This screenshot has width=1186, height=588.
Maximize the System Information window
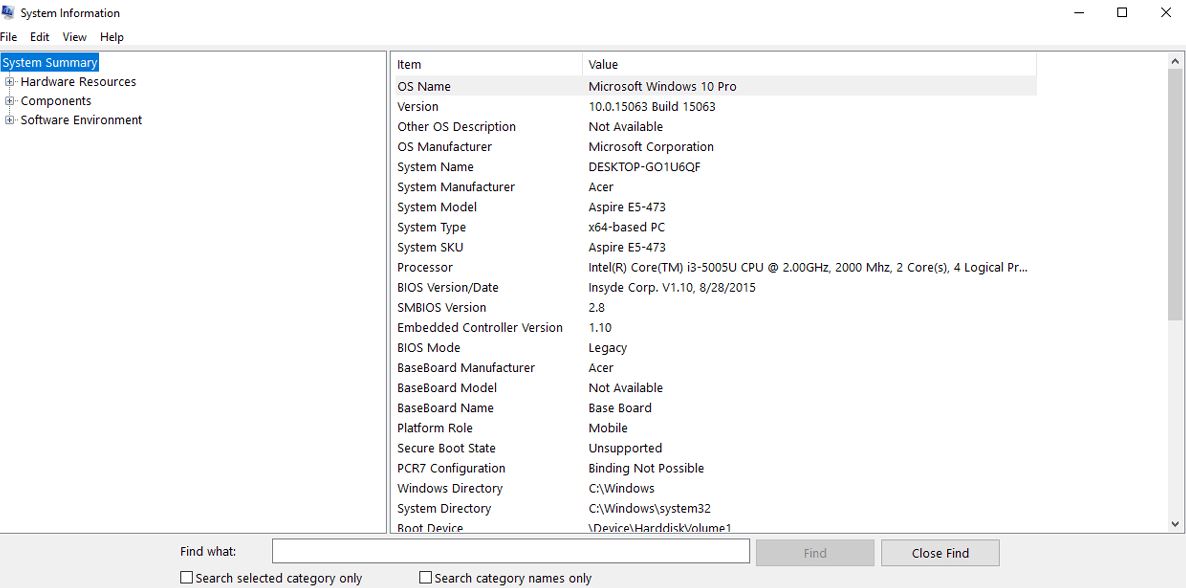[1122, 12]
